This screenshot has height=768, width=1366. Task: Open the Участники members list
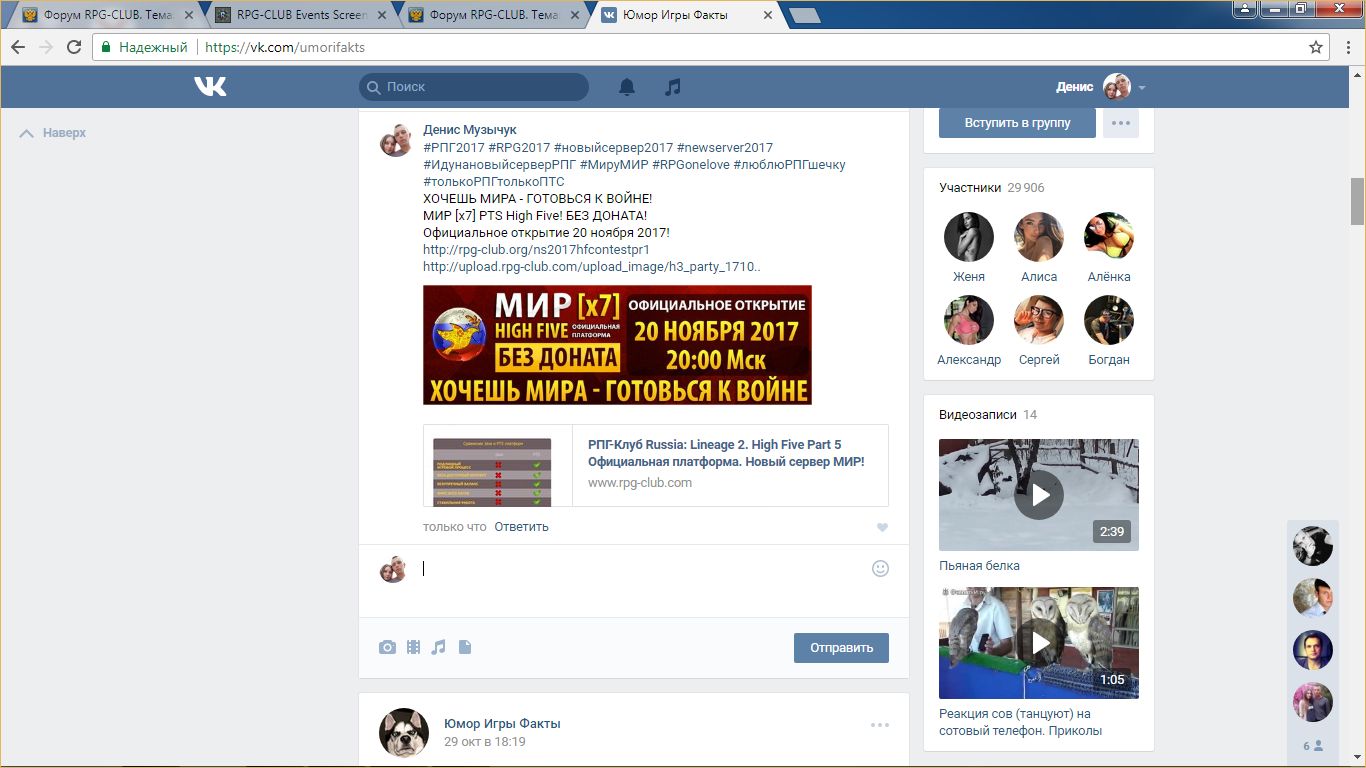point(970,188)
